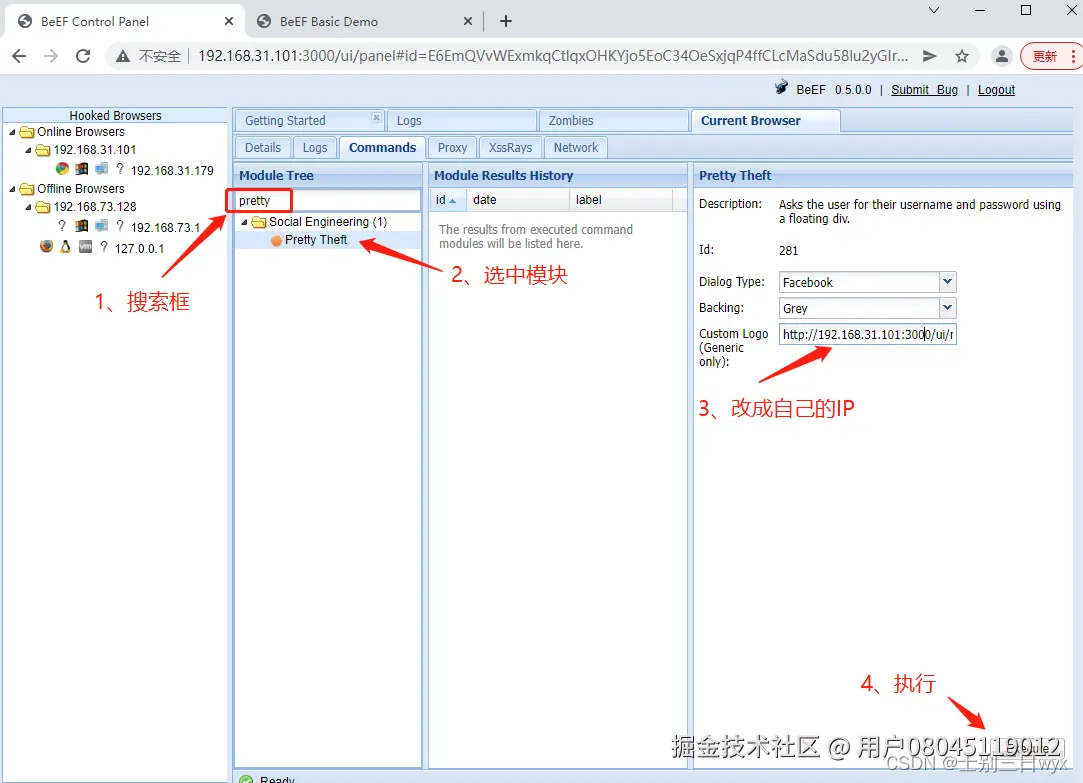Click the orange Pretty Theft module icon
This screenshot has width=1083, height=783.
276,240
